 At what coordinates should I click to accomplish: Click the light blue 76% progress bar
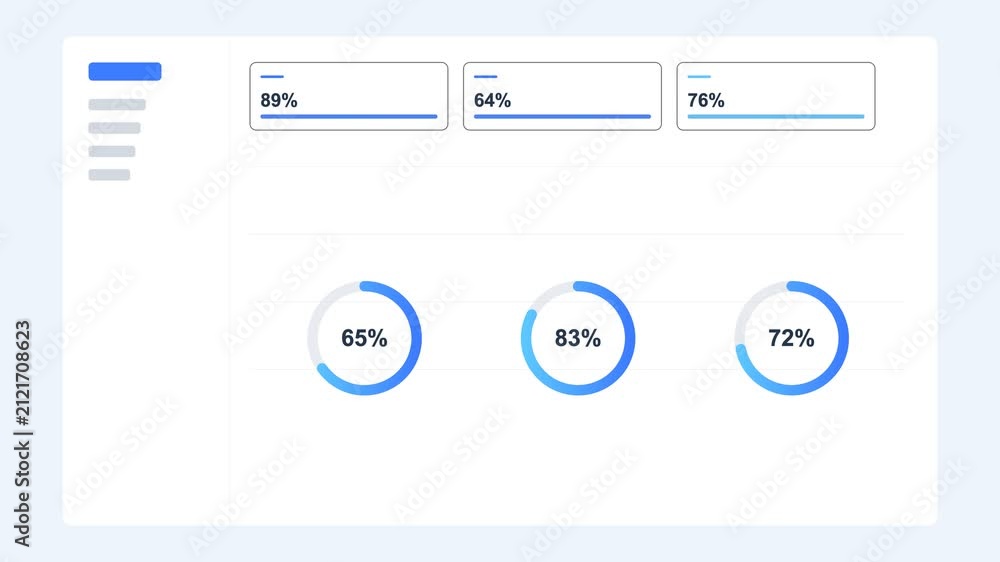point(776,117)
